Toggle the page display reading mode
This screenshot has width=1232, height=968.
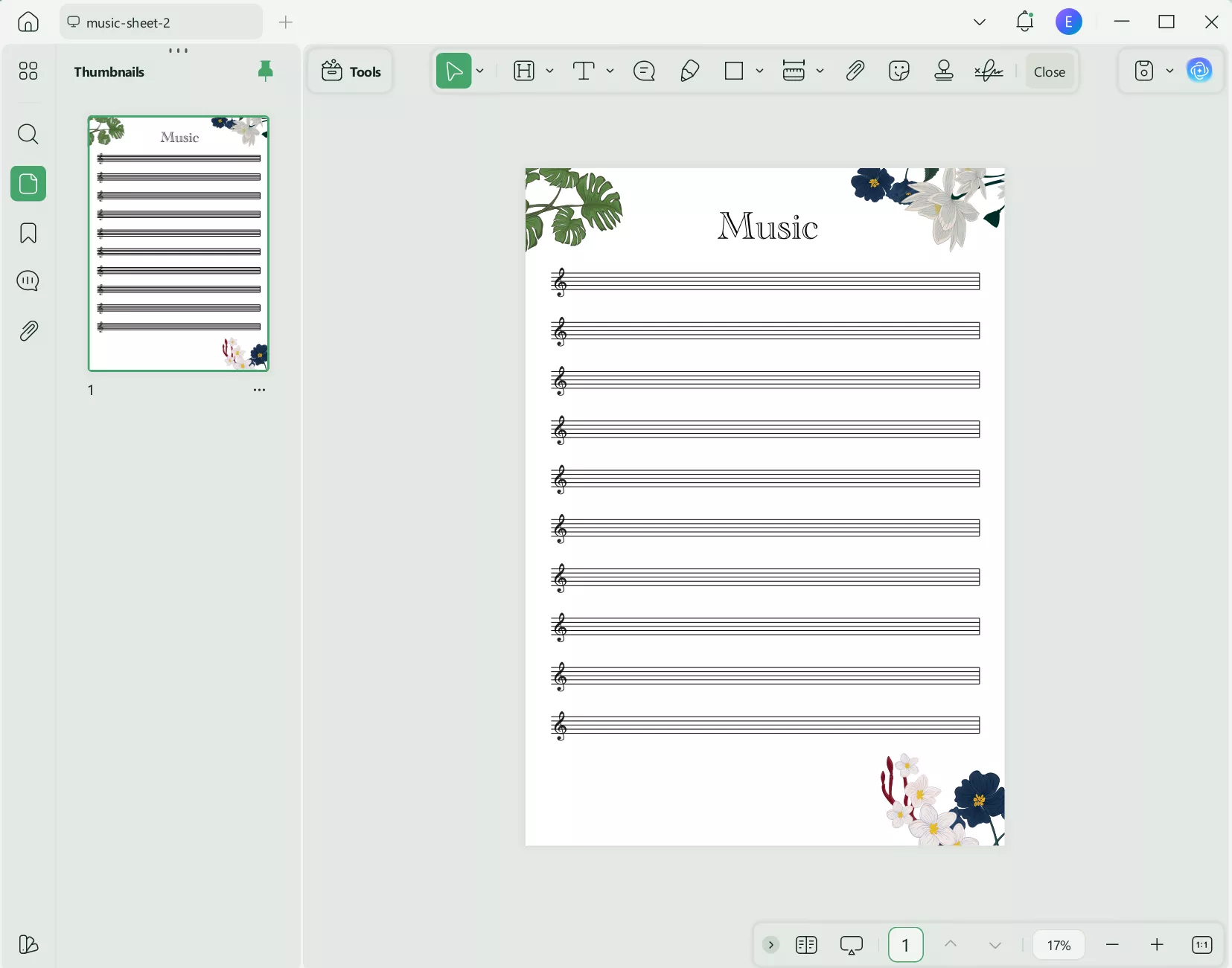[x=806, y=945]
